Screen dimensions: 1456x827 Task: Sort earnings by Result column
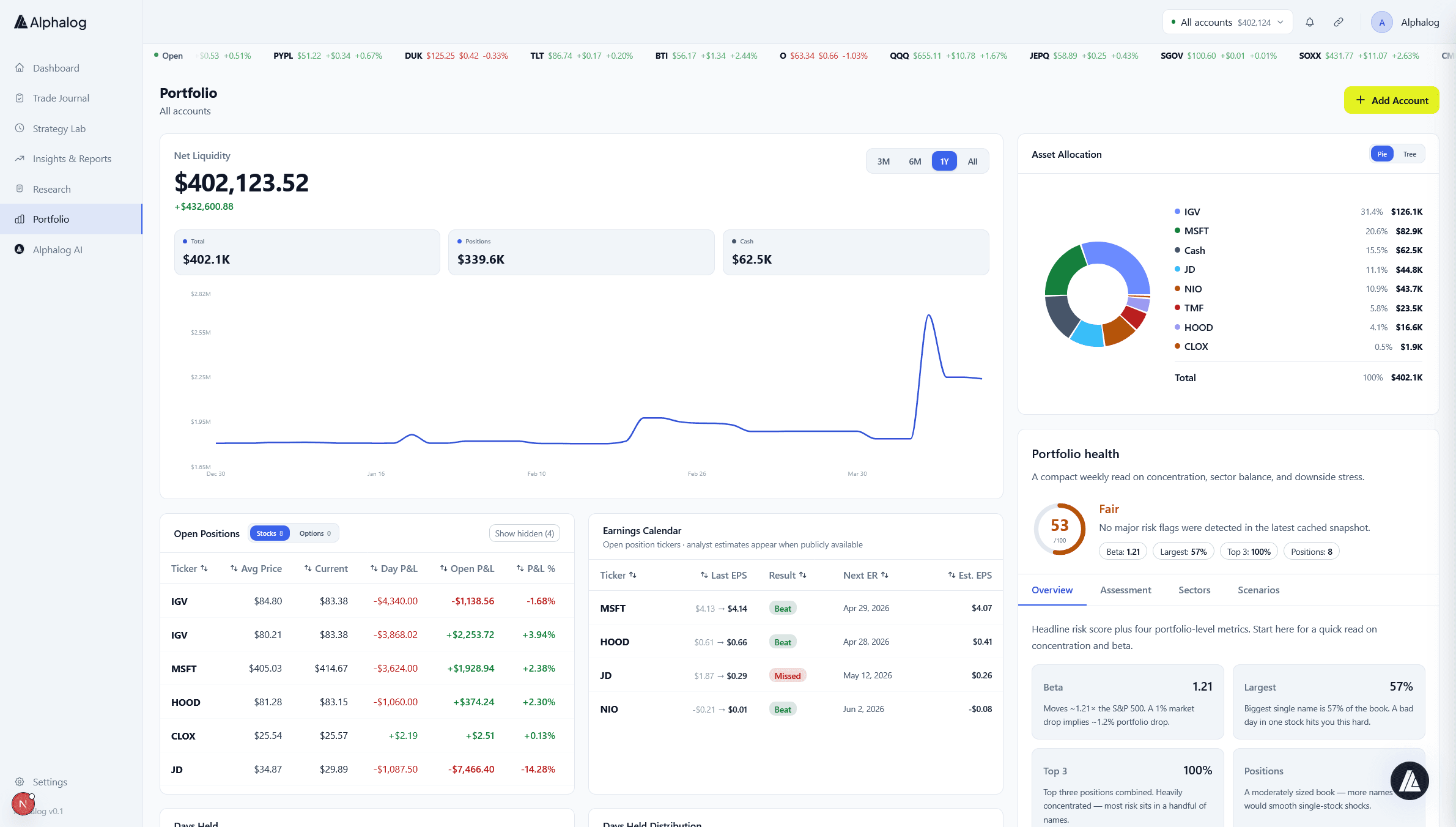click(x=788, y=575)
